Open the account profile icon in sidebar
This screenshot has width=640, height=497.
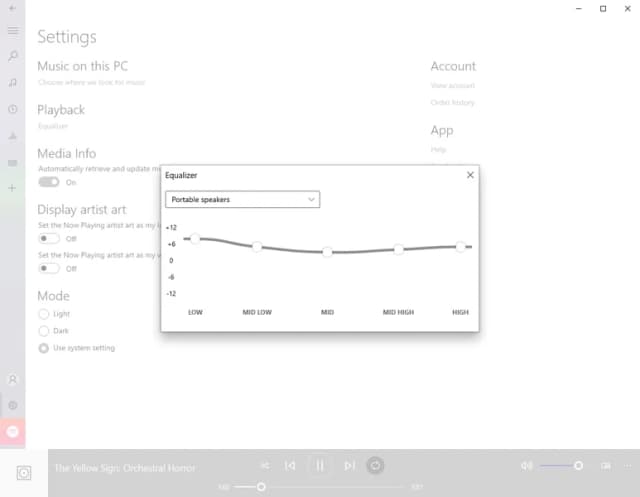point(13,379)
